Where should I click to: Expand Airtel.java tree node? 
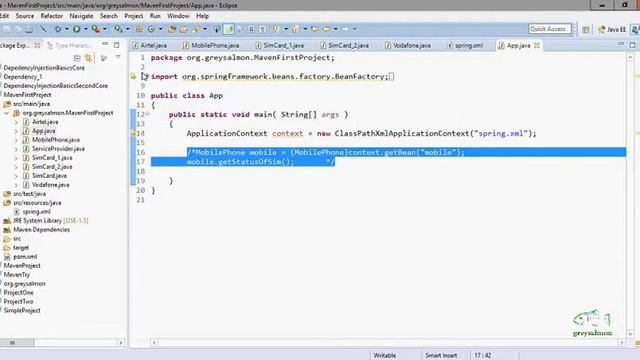point(16,122)
